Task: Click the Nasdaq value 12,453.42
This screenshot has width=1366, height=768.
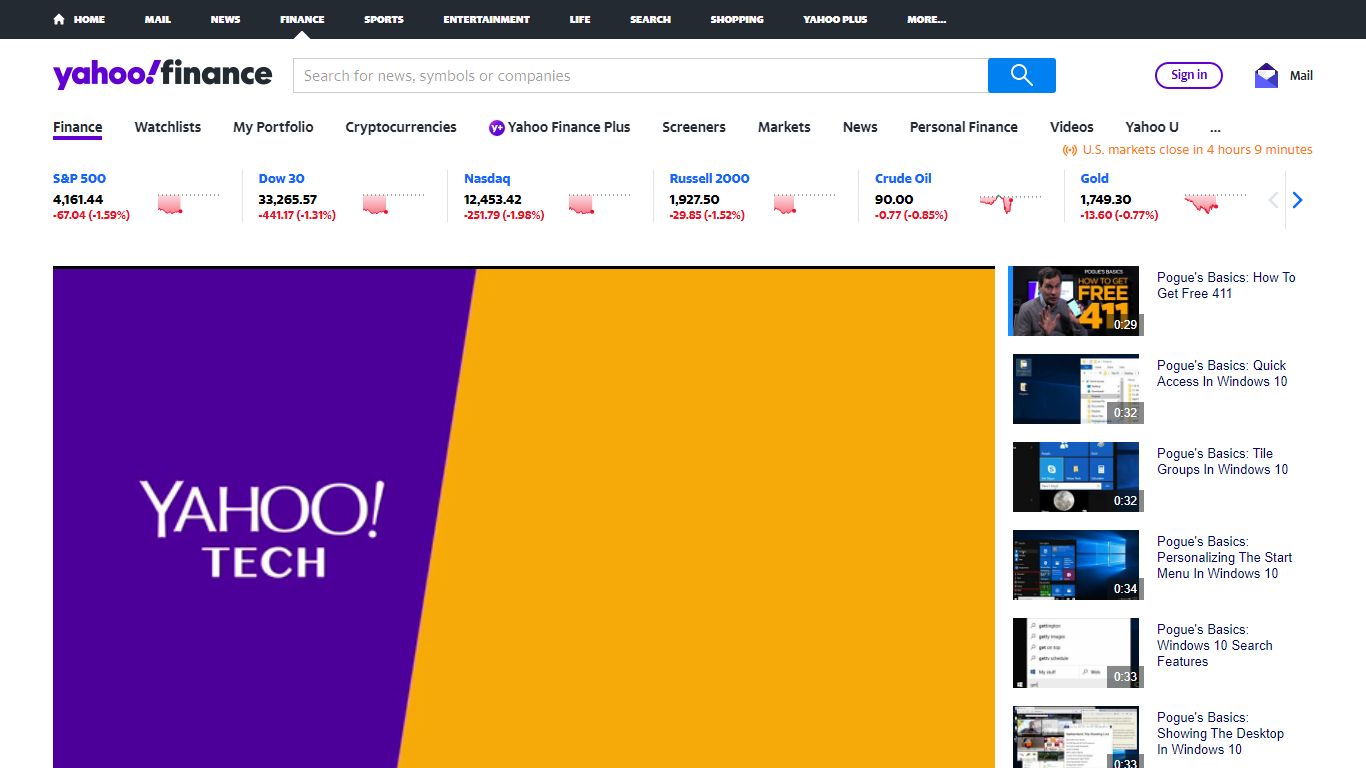Action: [492, 199]
